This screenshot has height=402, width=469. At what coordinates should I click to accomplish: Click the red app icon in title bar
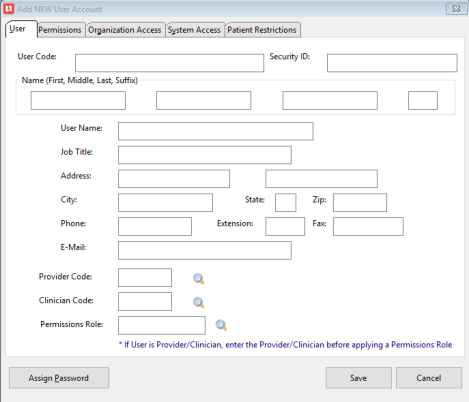pyautogui.click(x=8, y=9)
